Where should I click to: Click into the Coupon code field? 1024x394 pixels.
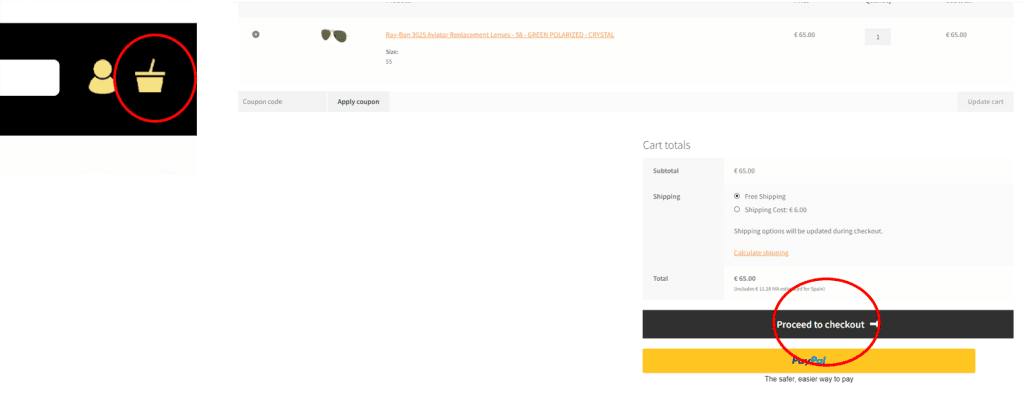coord(282,102)
